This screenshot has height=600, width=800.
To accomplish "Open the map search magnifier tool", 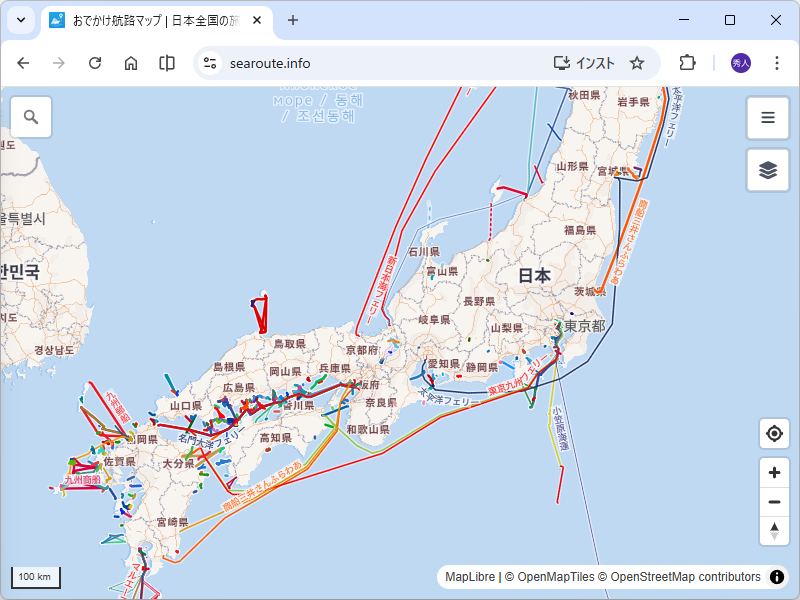I will coord(30,117).
